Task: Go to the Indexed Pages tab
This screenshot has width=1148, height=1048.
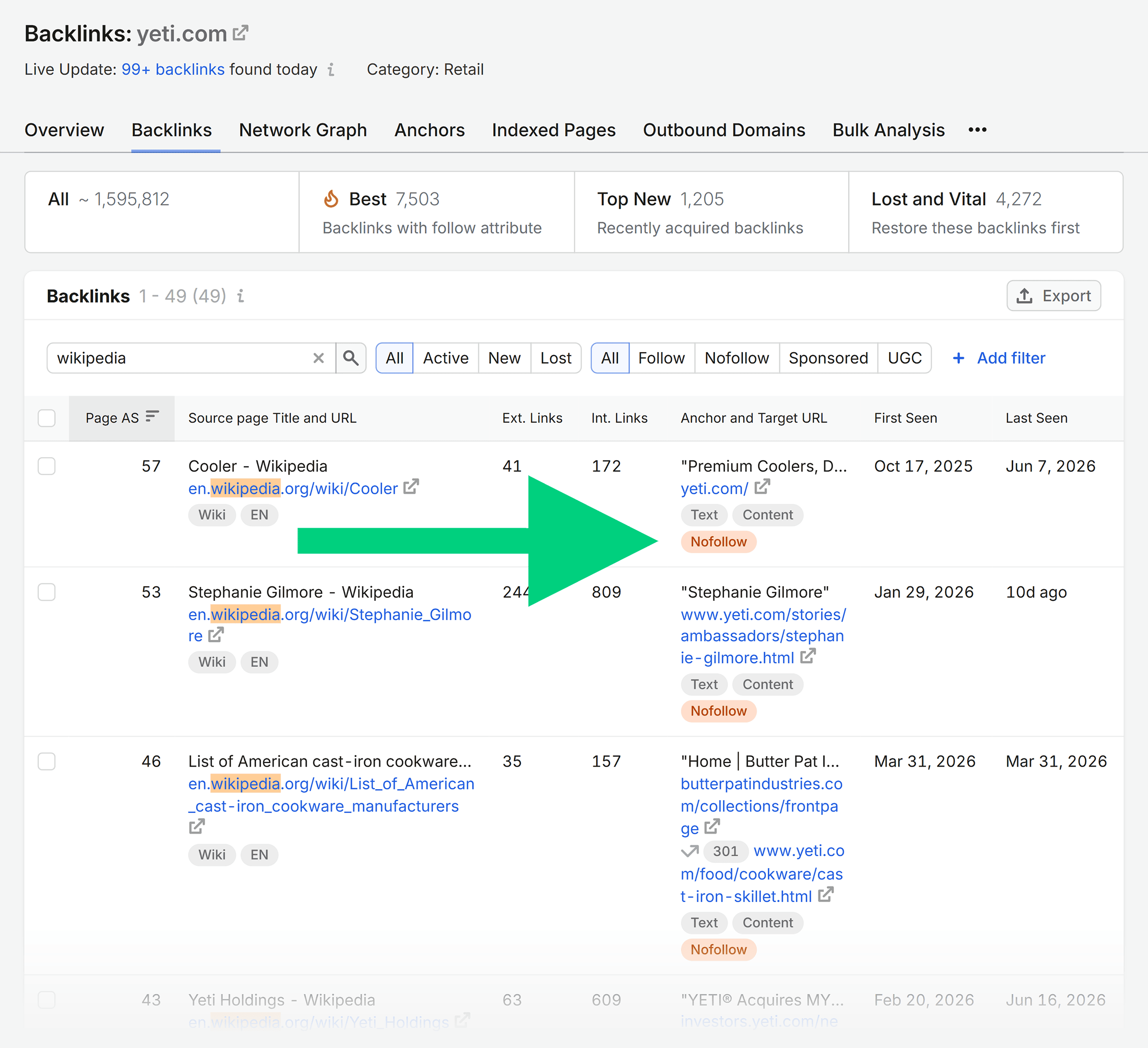Action: point(554,130)
